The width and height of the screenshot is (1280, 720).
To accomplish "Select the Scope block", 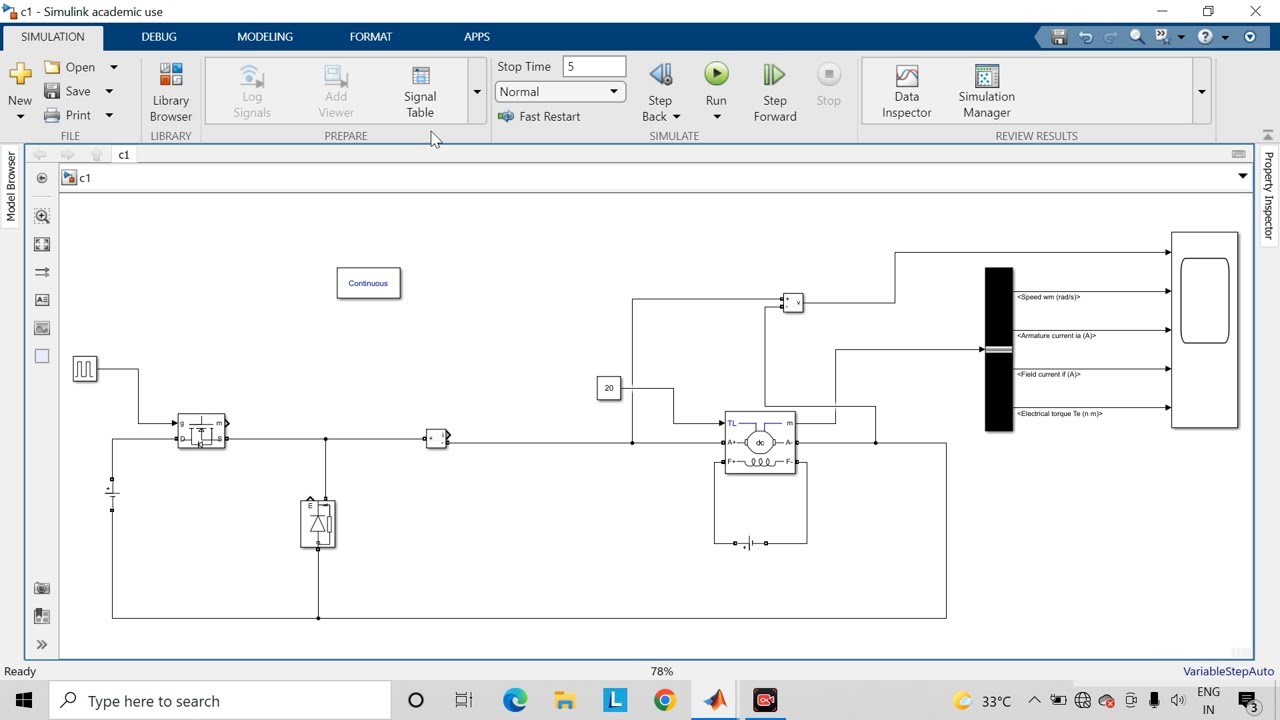I will 1205,330.
